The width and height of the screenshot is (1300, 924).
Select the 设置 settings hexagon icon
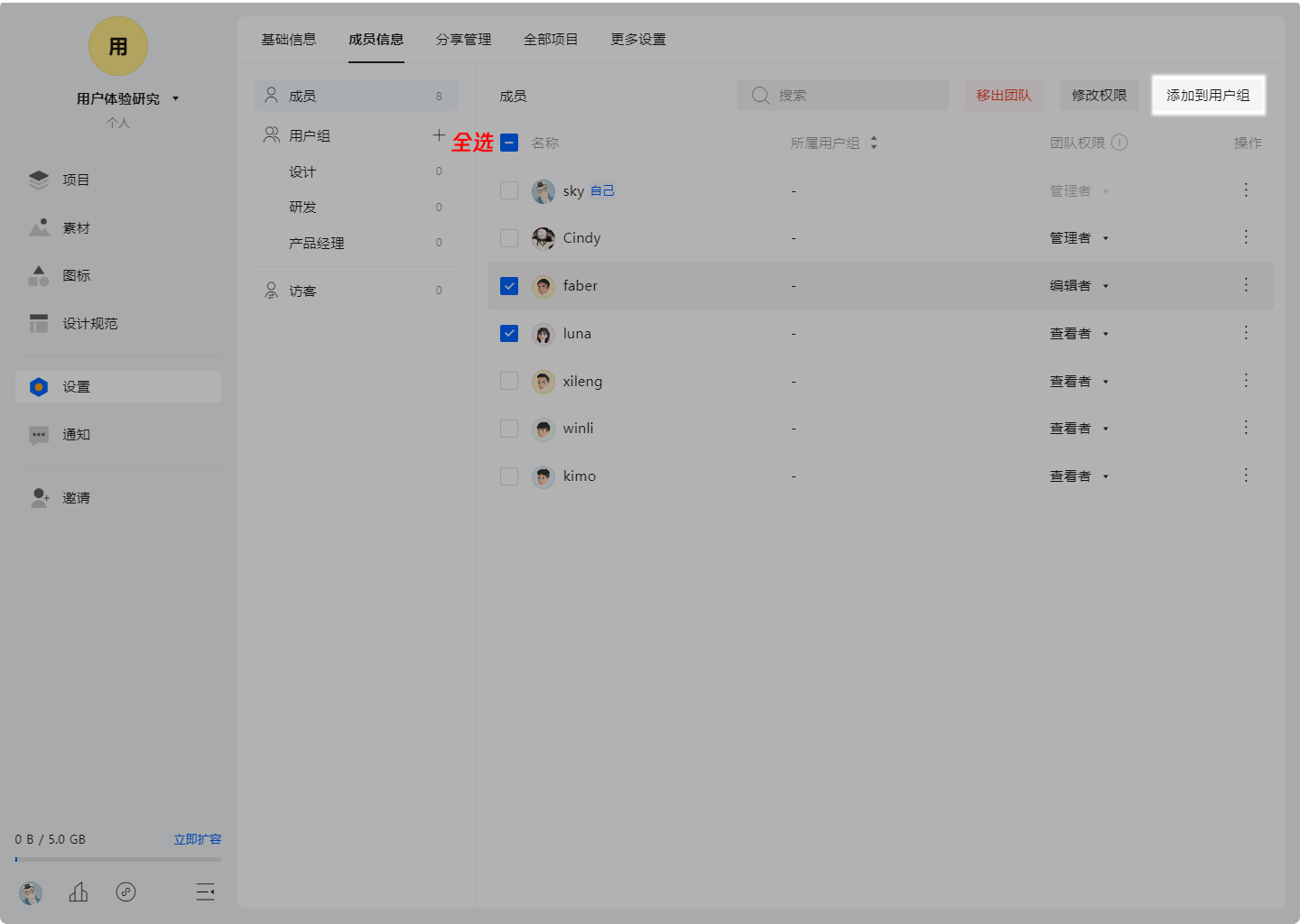(x=39, y=387)
